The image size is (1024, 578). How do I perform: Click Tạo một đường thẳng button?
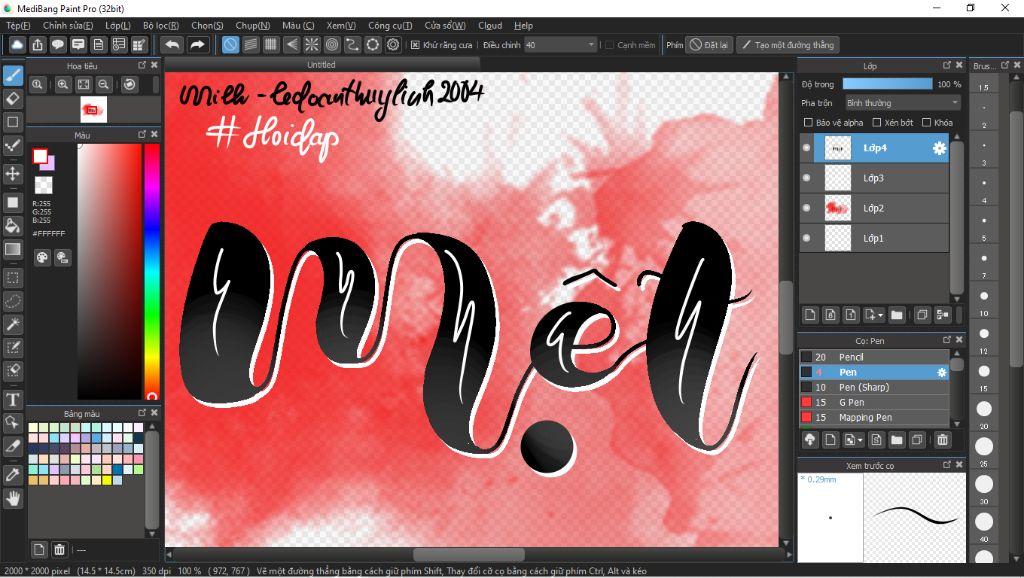788,45
